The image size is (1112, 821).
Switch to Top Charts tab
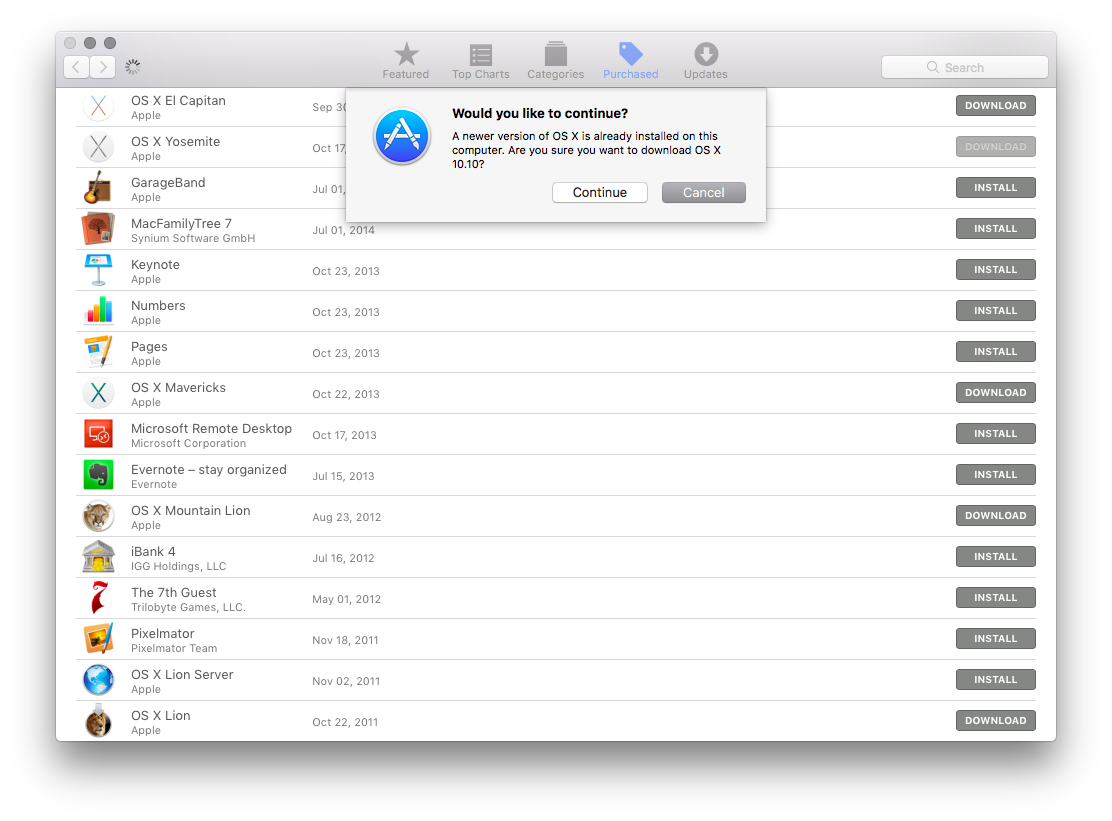(x=481, y=61)
